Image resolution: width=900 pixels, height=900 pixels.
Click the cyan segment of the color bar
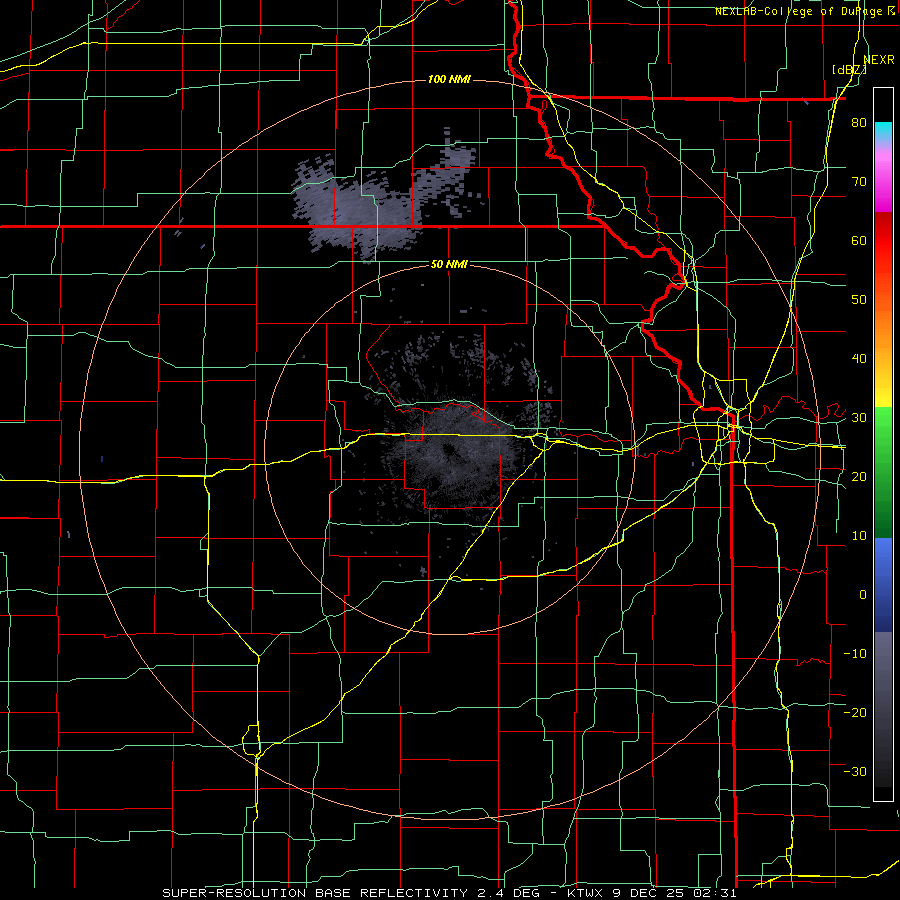tap(883, 131)
